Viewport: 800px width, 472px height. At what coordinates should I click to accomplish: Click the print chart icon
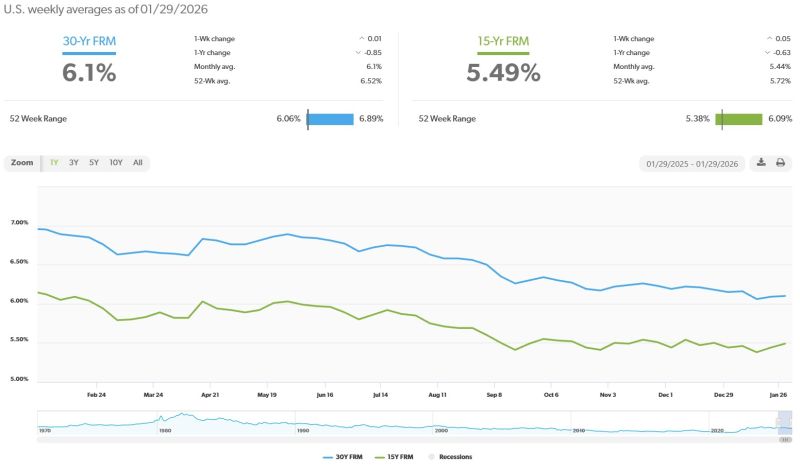781,163
